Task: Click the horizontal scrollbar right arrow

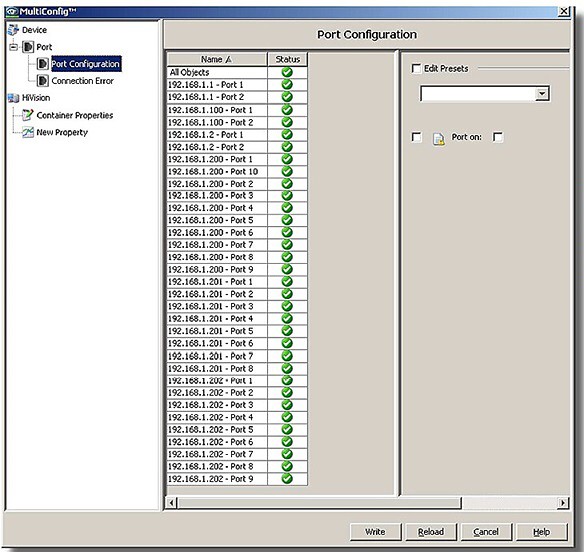Action: (563, 503)
